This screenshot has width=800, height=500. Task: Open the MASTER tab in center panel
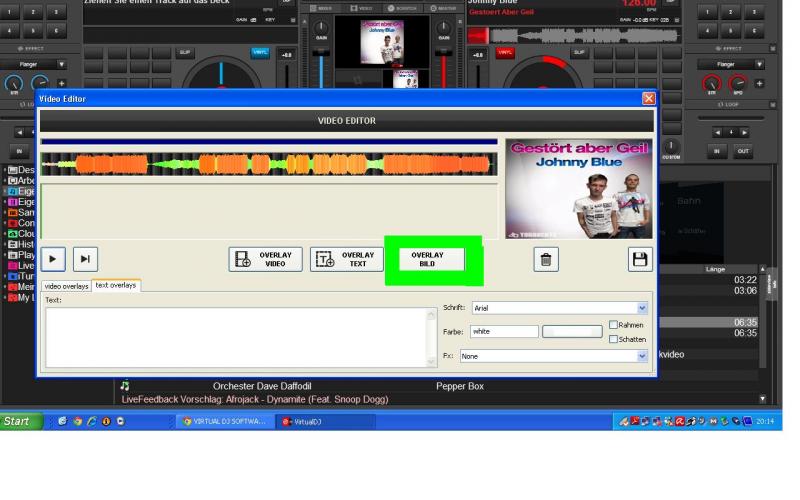click(441, 8)
